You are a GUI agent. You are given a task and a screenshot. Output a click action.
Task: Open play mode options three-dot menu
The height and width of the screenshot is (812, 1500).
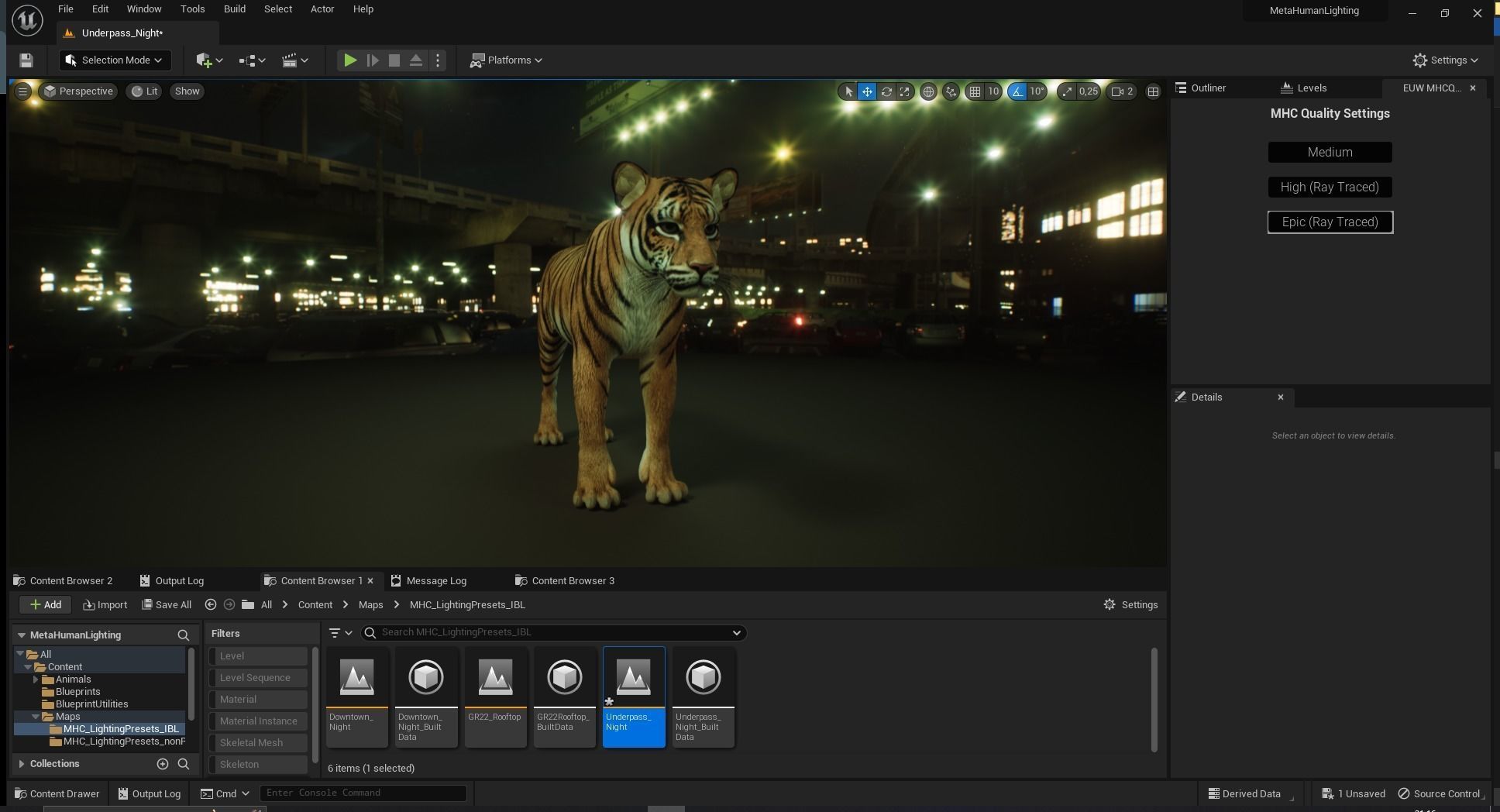(438, 60)
